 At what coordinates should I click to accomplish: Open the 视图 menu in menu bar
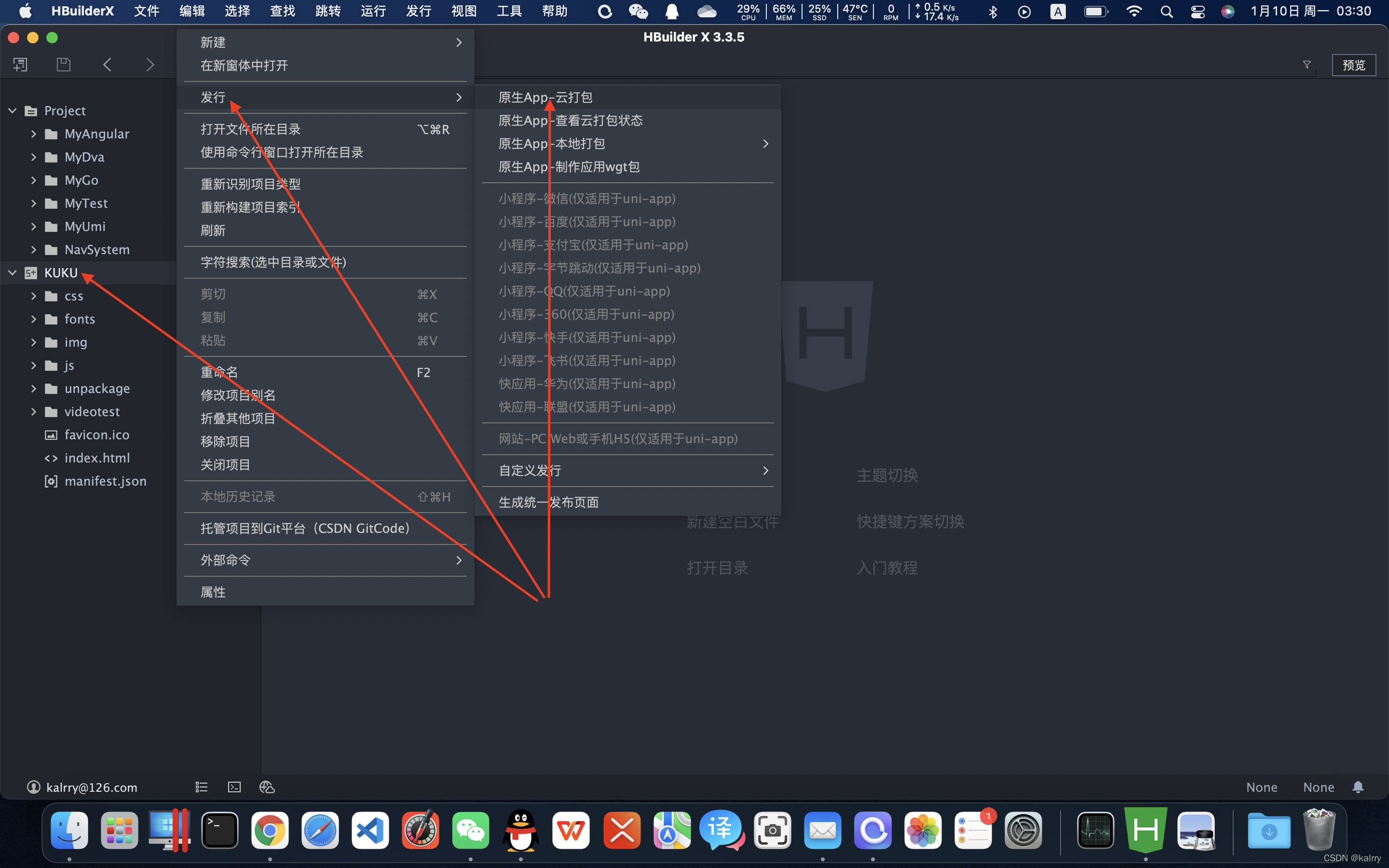tap(464, 11)
